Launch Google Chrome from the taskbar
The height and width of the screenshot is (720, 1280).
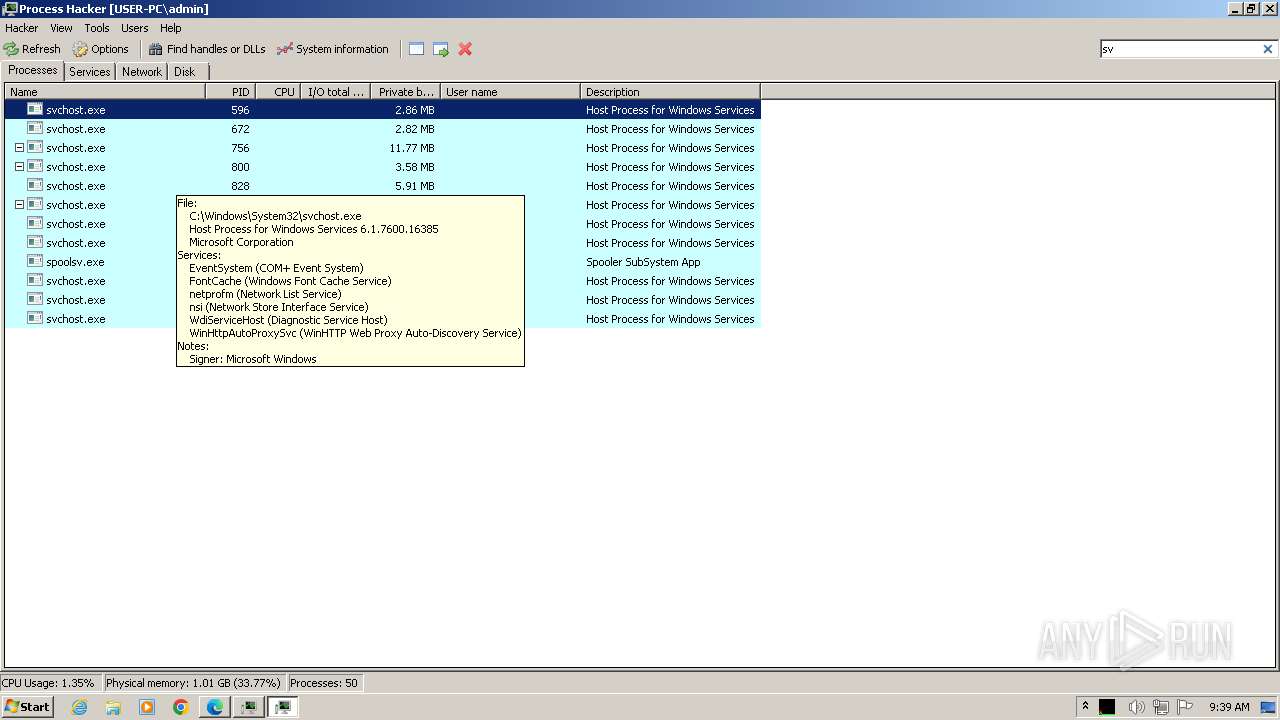(x=181, y=707)
